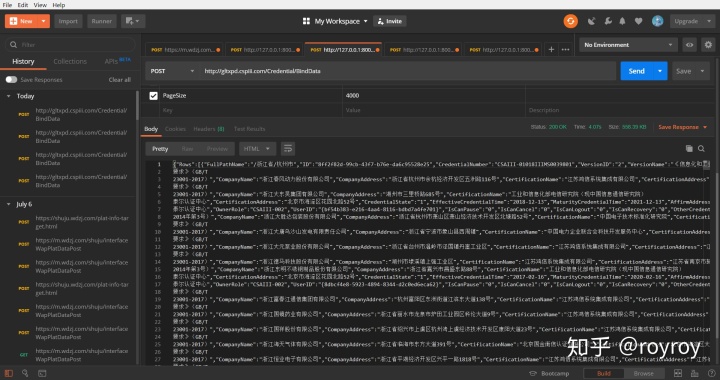The image size is (720, 380).
Task: Open the response Headers tab
Action: tap(208, 129)
